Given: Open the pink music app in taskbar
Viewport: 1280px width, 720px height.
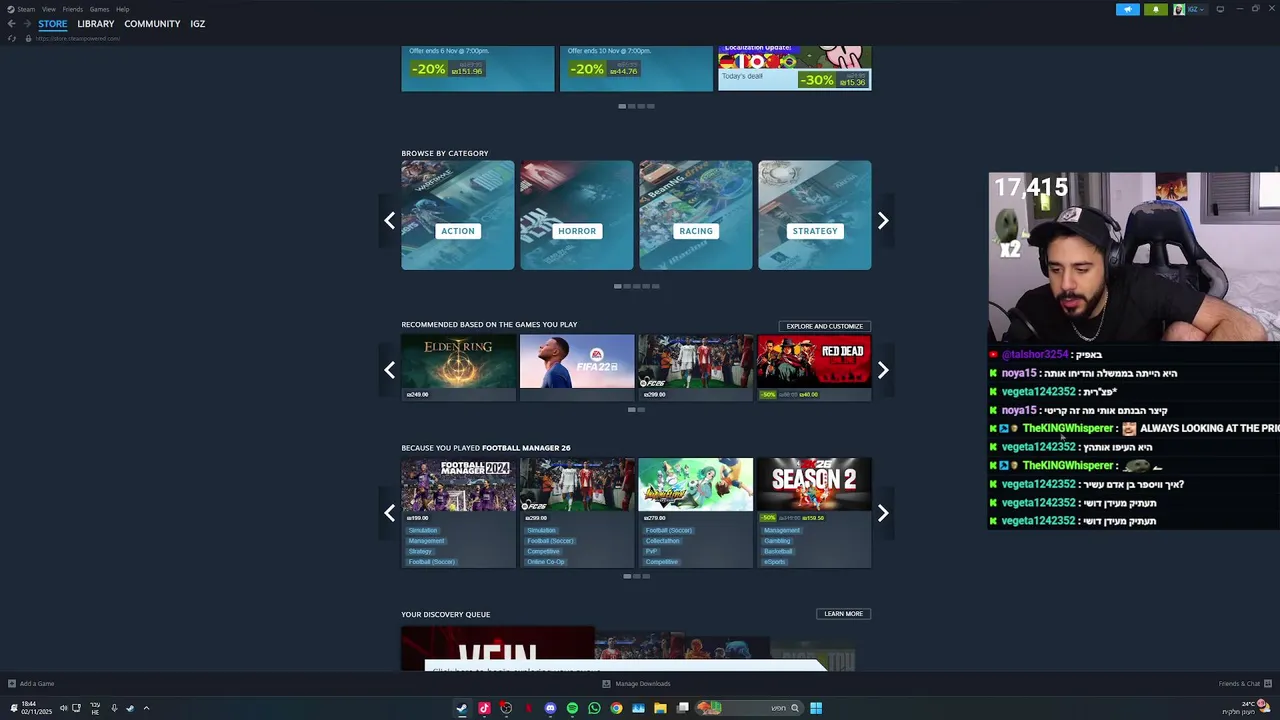Looking at the screenshot, I should tap(484, 708).
